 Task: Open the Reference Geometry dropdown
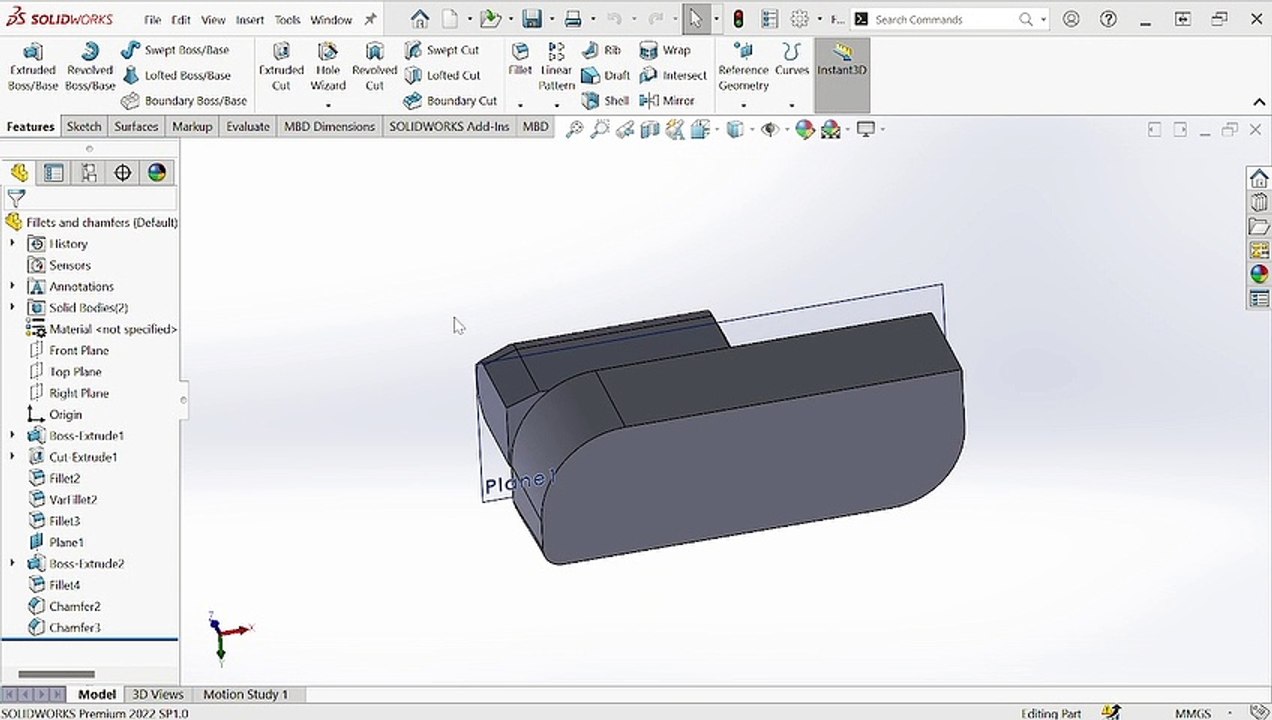[x=743, y=104]
